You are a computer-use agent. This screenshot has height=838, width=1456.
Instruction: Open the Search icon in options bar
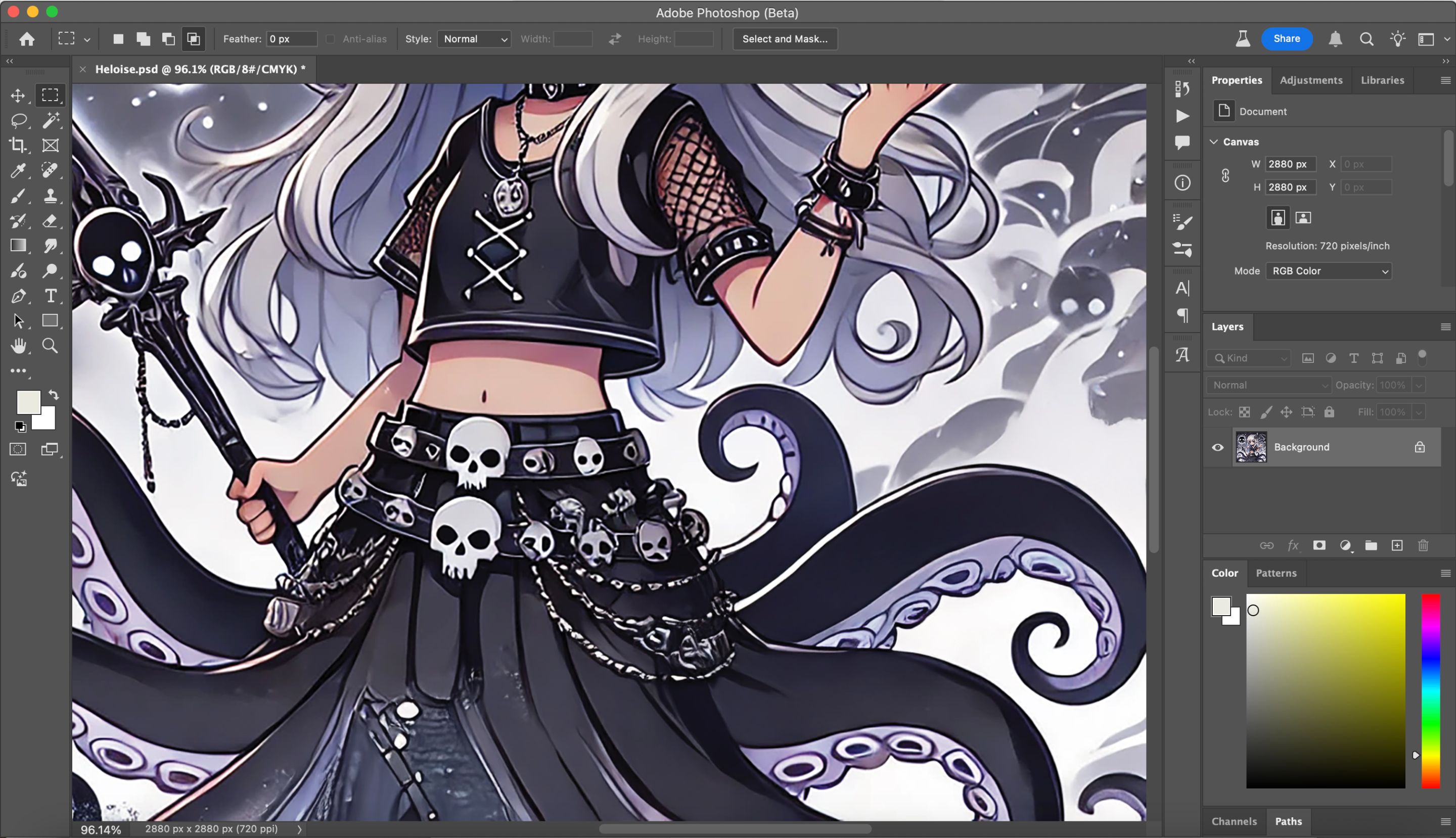(x=1367, y=38)
